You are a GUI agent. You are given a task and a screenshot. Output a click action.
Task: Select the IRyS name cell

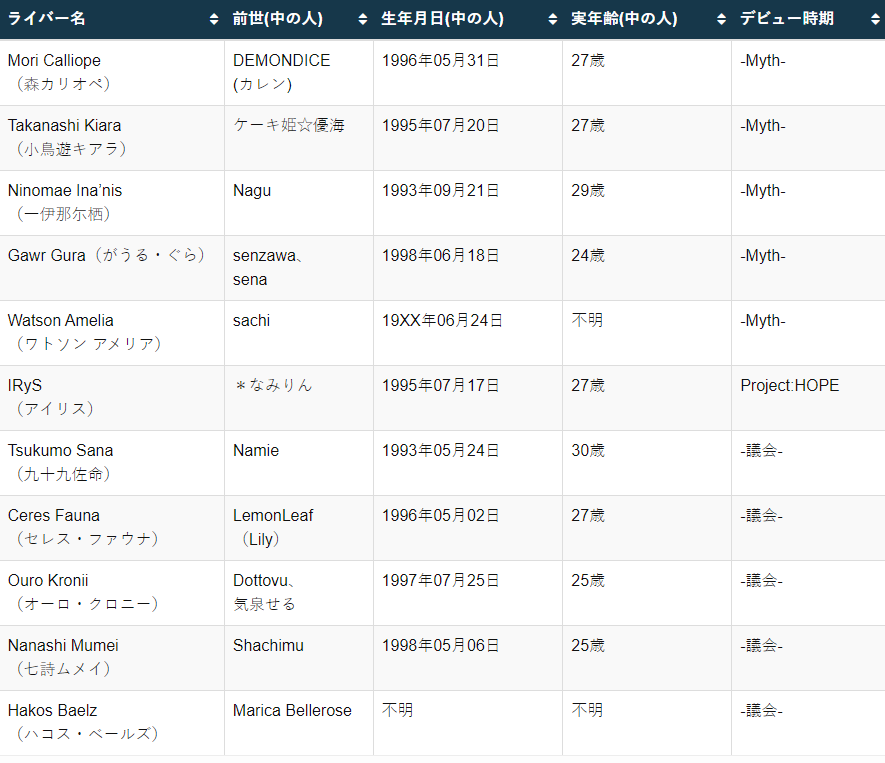pos(112,397)
